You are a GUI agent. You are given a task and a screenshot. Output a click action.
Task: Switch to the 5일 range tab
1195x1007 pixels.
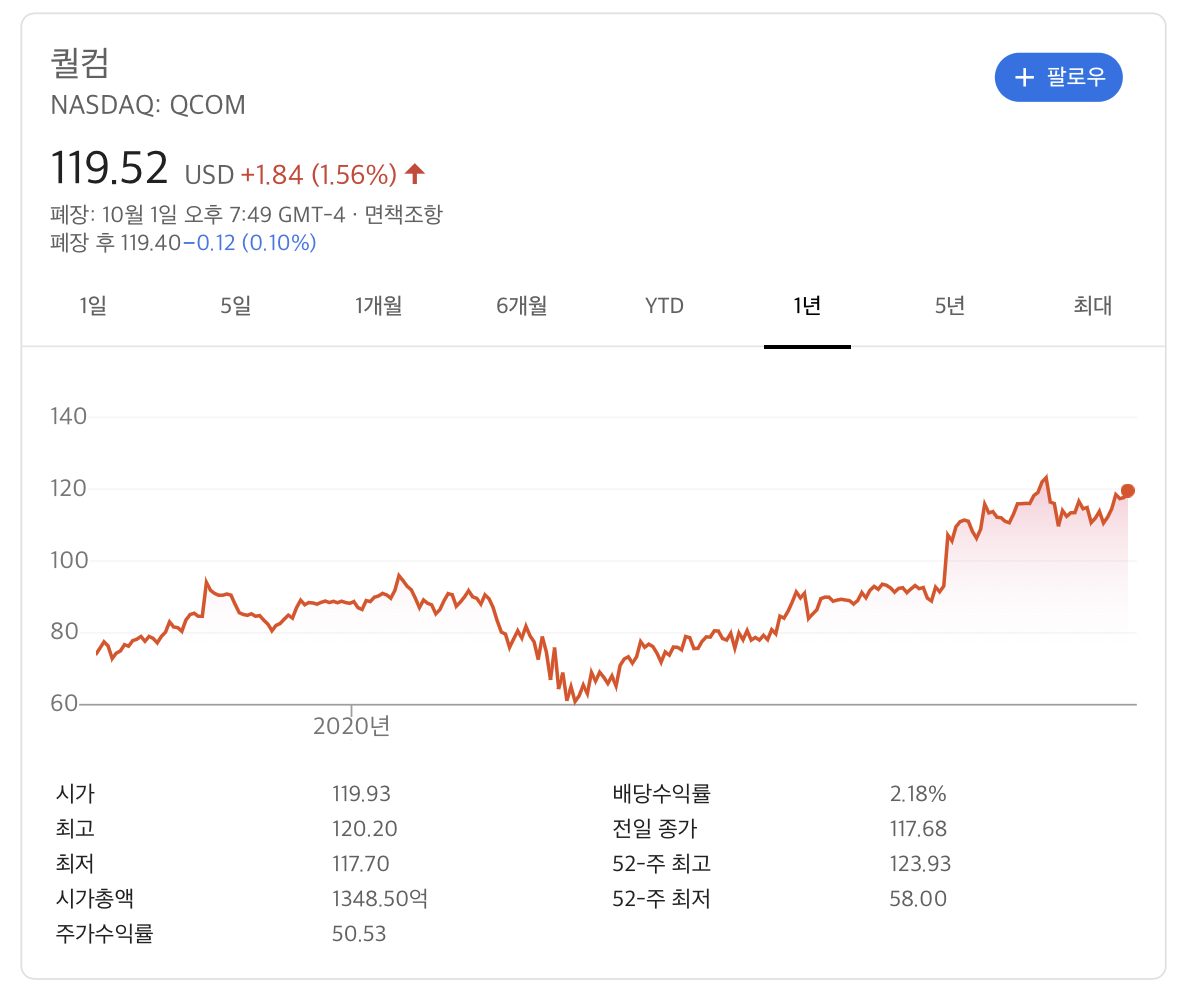235,306
